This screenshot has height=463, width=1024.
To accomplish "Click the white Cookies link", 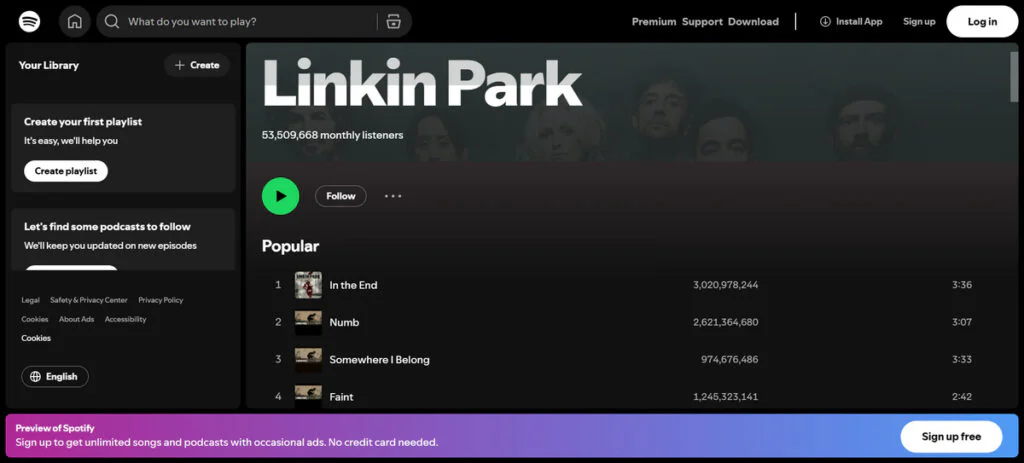I will tap(36, 338).
